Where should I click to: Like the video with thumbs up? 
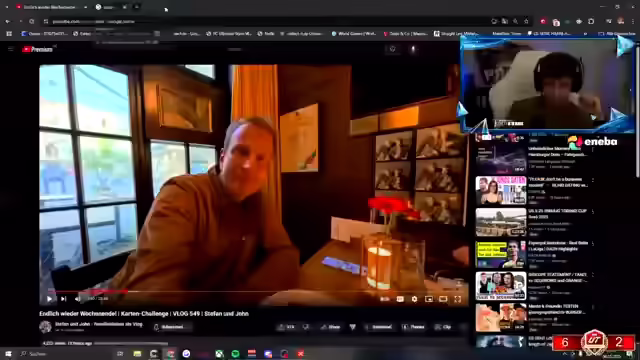(x=287, y=327)
